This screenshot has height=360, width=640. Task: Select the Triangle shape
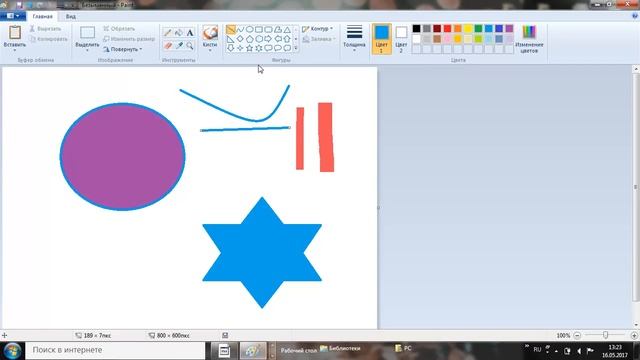(x=287, y=29)
